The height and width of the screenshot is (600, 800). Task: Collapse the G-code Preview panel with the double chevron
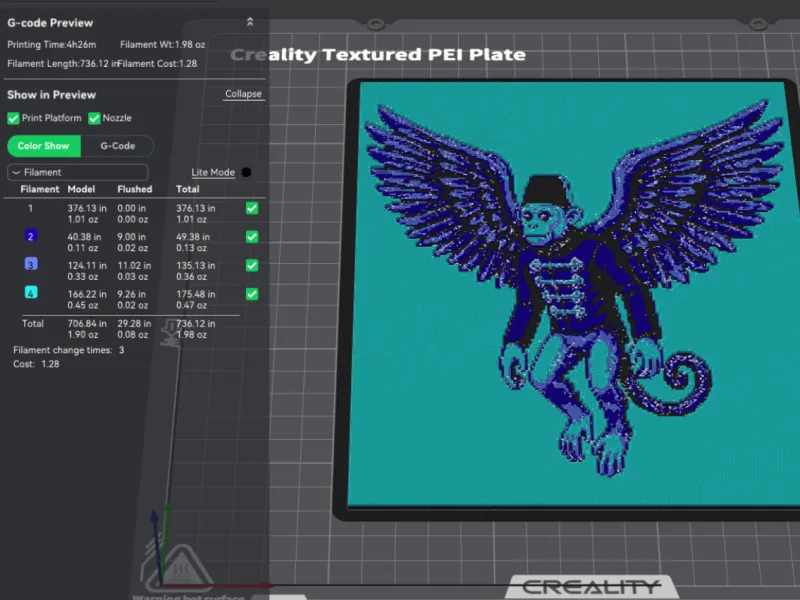point(250,22)
